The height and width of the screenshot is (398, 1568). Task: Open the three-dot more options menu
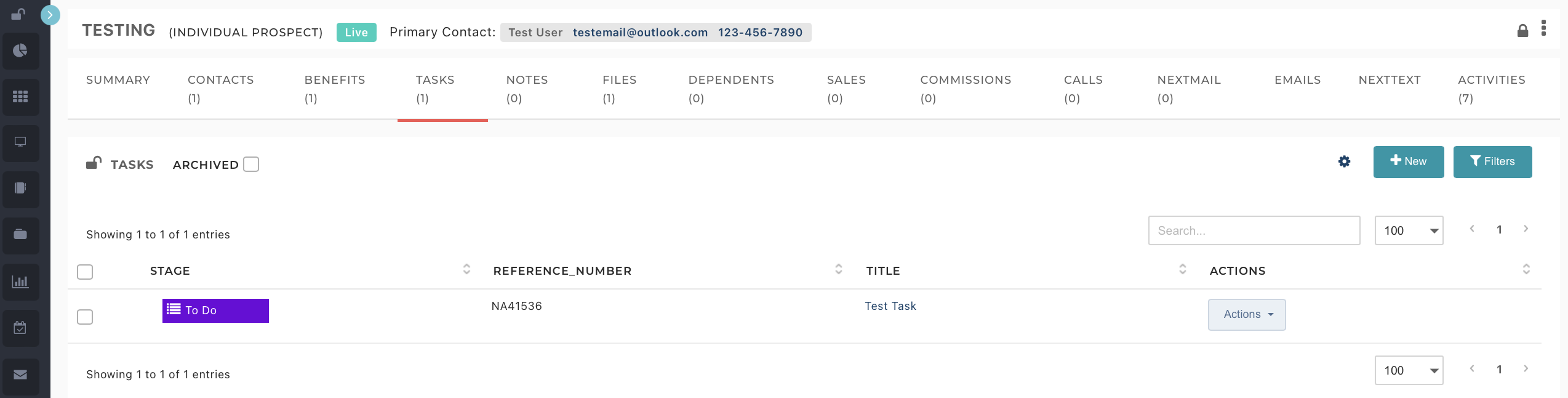(1543, 28)
